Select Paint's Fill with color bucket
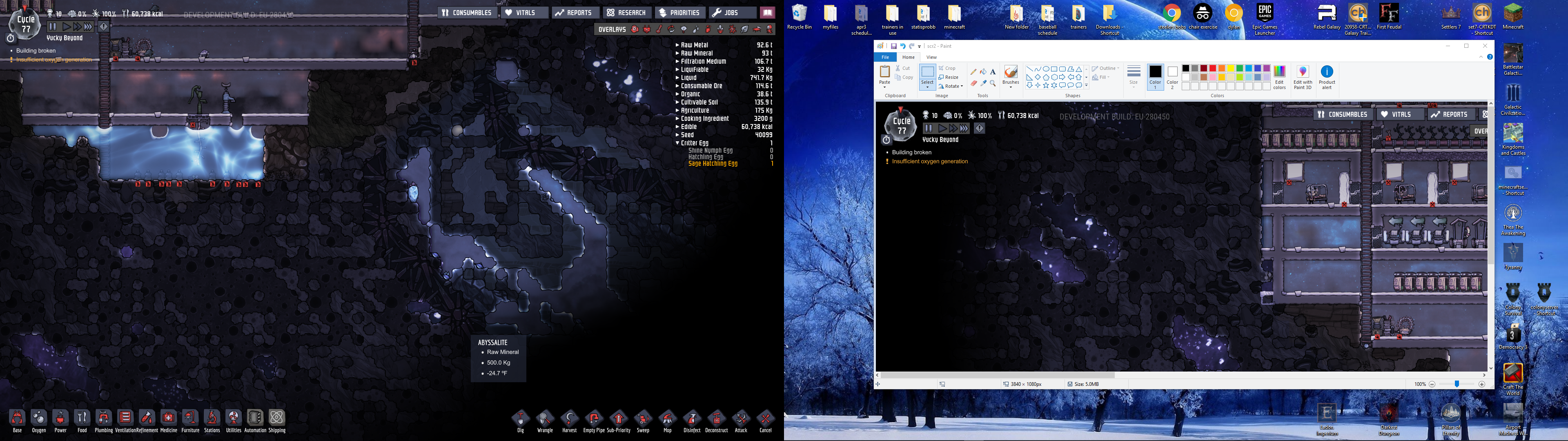 tap(983, 72)
